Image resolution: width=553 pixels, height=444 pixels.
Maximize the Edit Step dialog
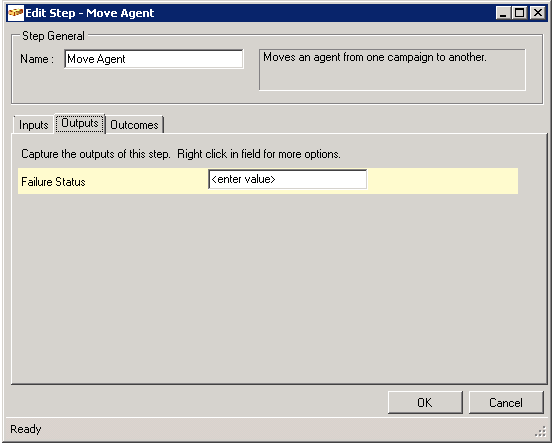520,13
